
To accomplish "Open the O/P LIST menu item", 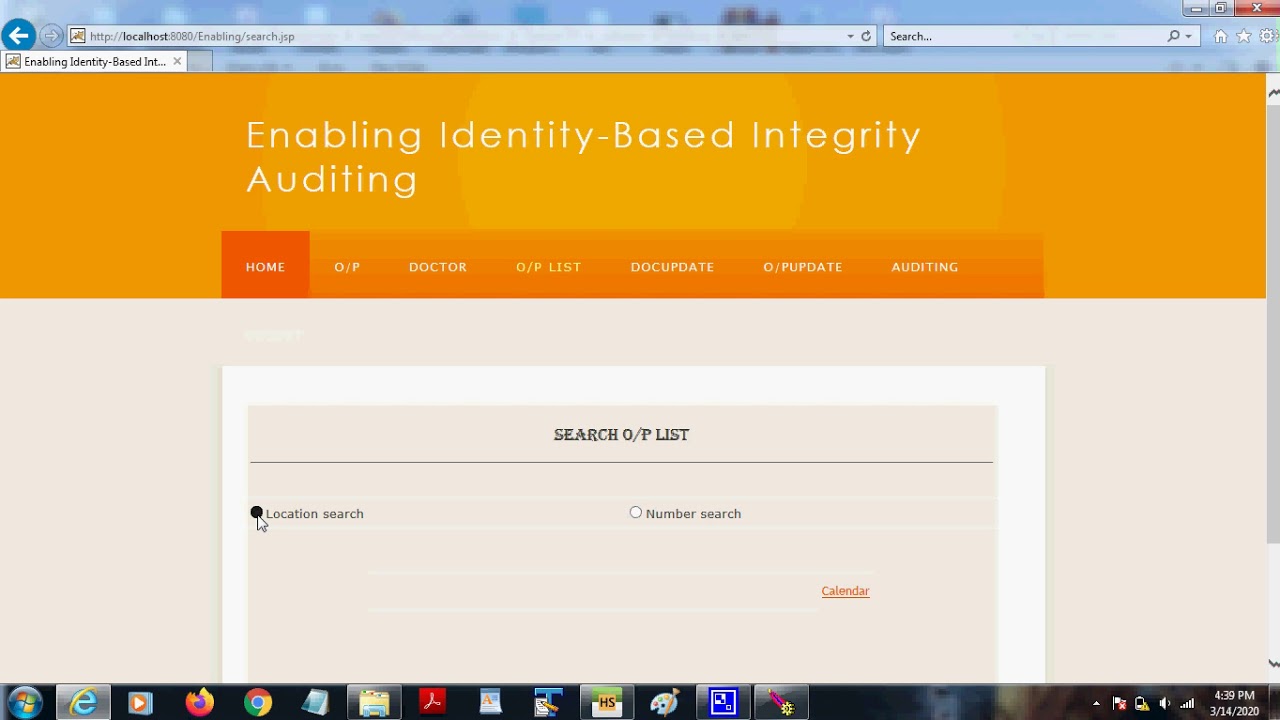I will click(x=548, y=267).
